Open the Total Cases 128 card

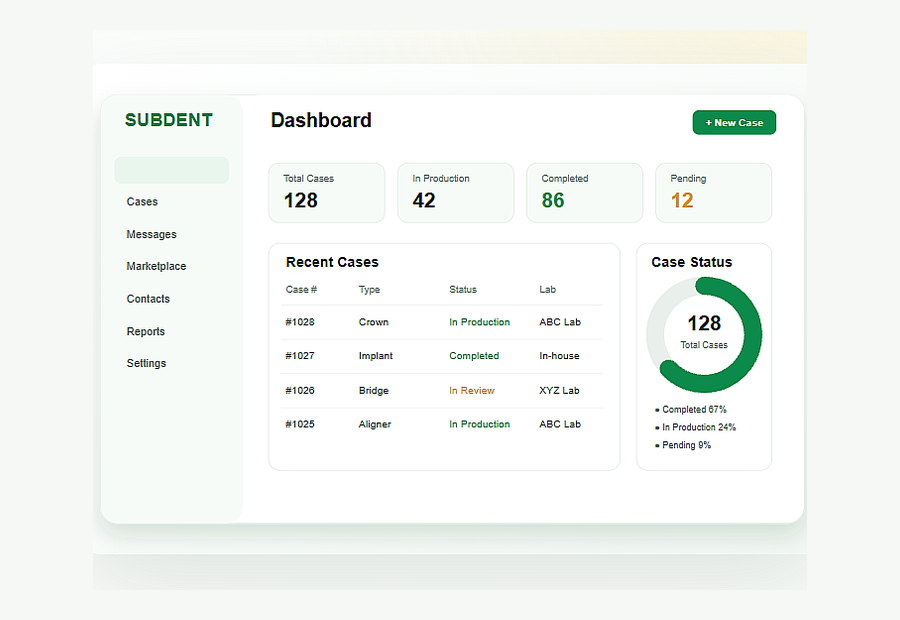click(327, 193)
